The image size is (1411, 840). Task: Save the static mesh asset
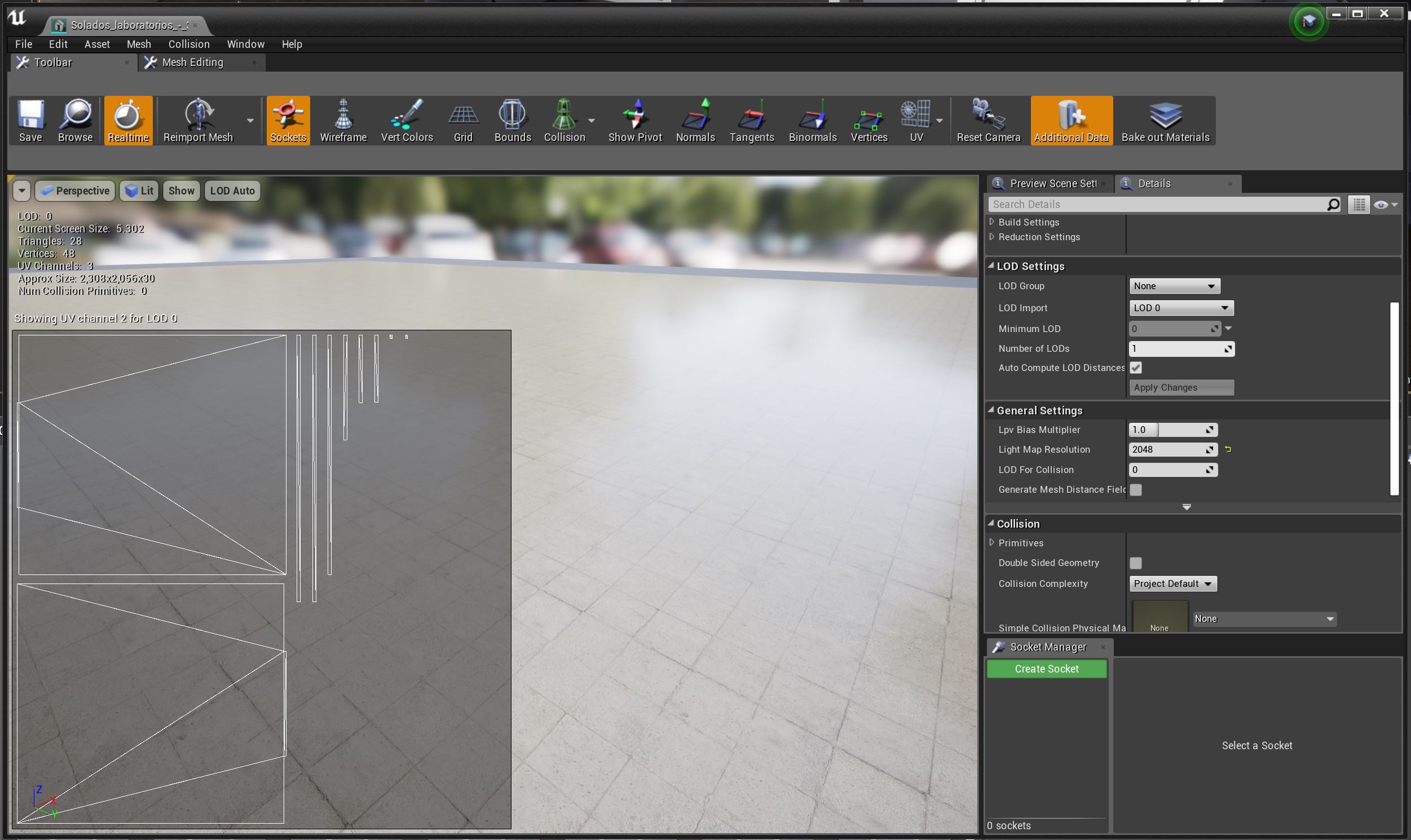coord(30,121)
